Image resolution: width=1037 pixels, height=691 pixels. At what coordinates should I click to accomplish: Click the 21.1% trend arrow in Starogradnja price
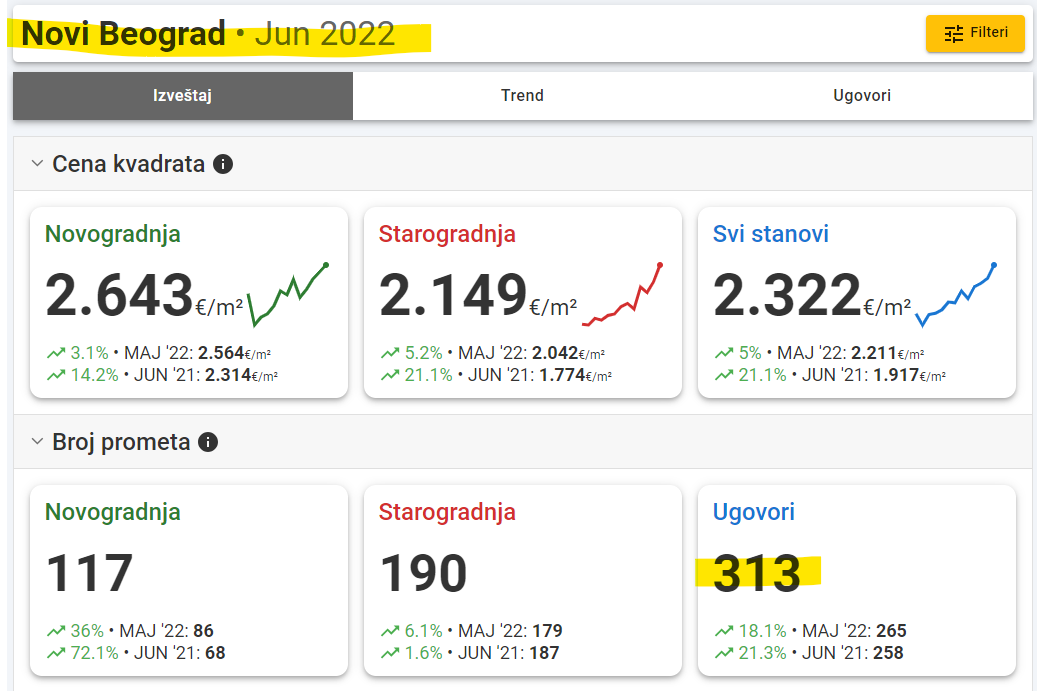pyautogui.click(x=390, y=376)
